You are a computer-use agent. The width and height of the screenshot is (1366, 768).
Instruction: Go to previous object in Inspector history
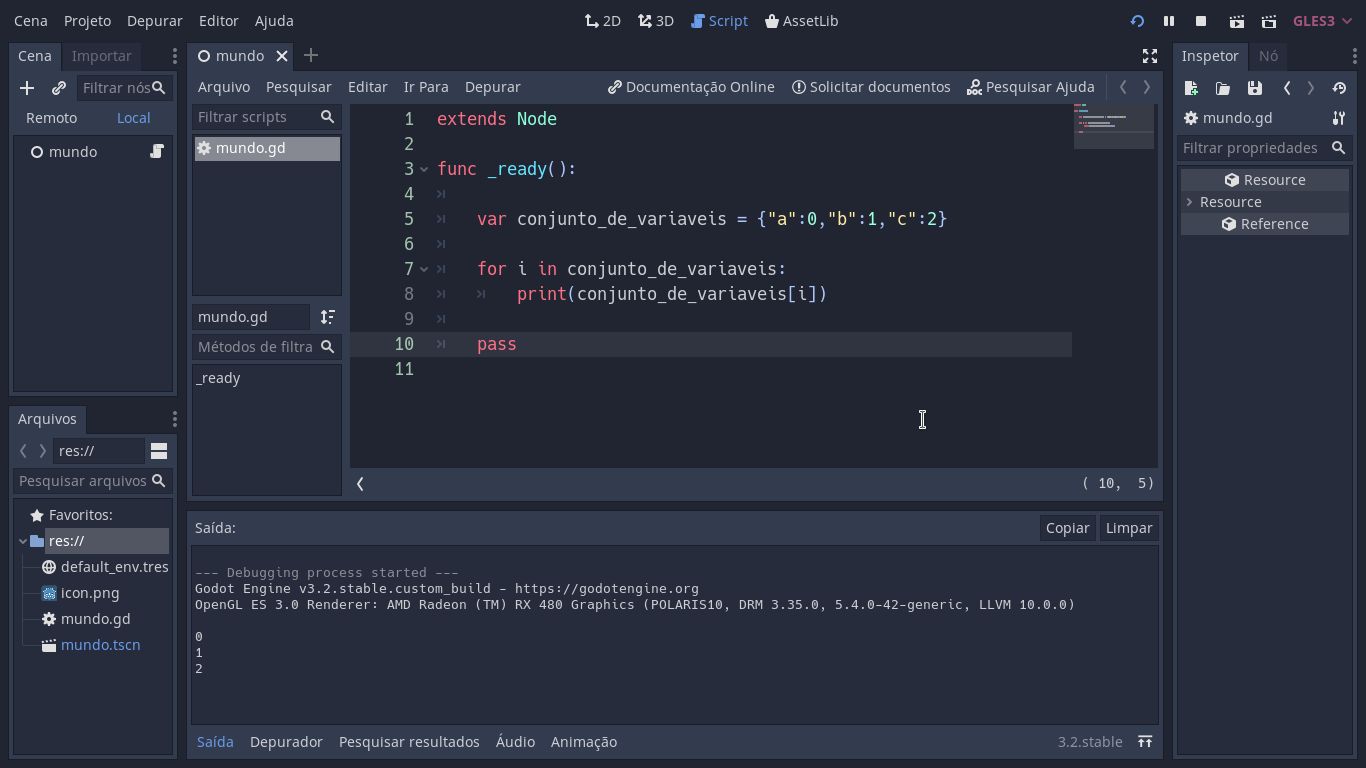[x=1287, y=88]
